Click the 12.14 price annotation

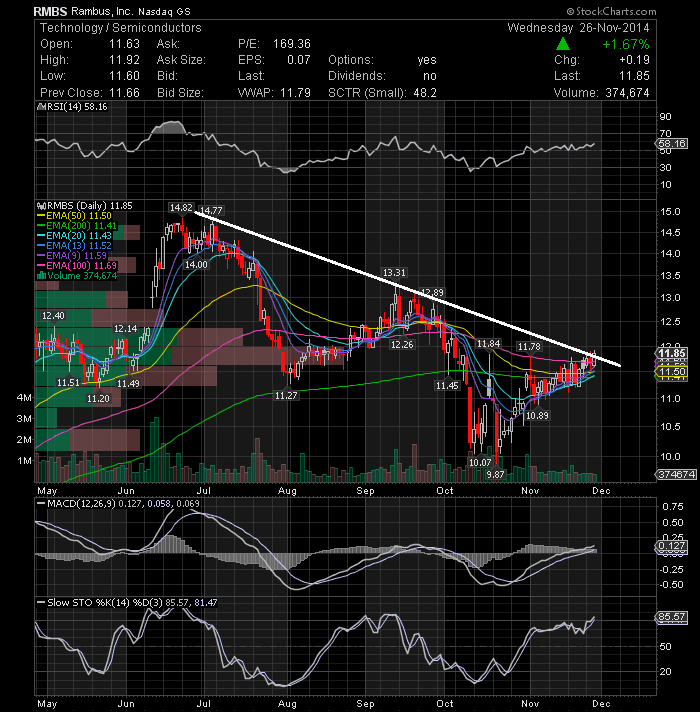click(125, 329)
